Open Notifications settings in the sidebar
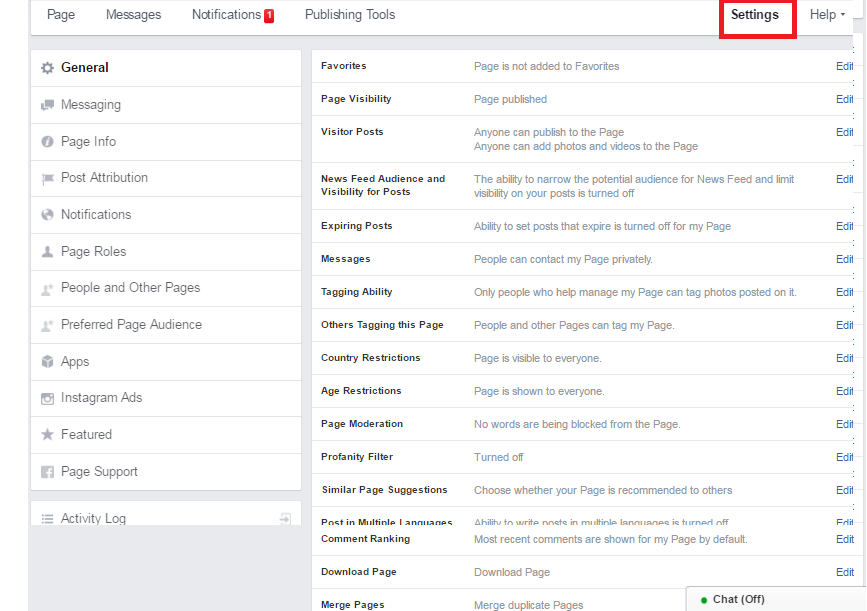 click(x=166, y=215)
